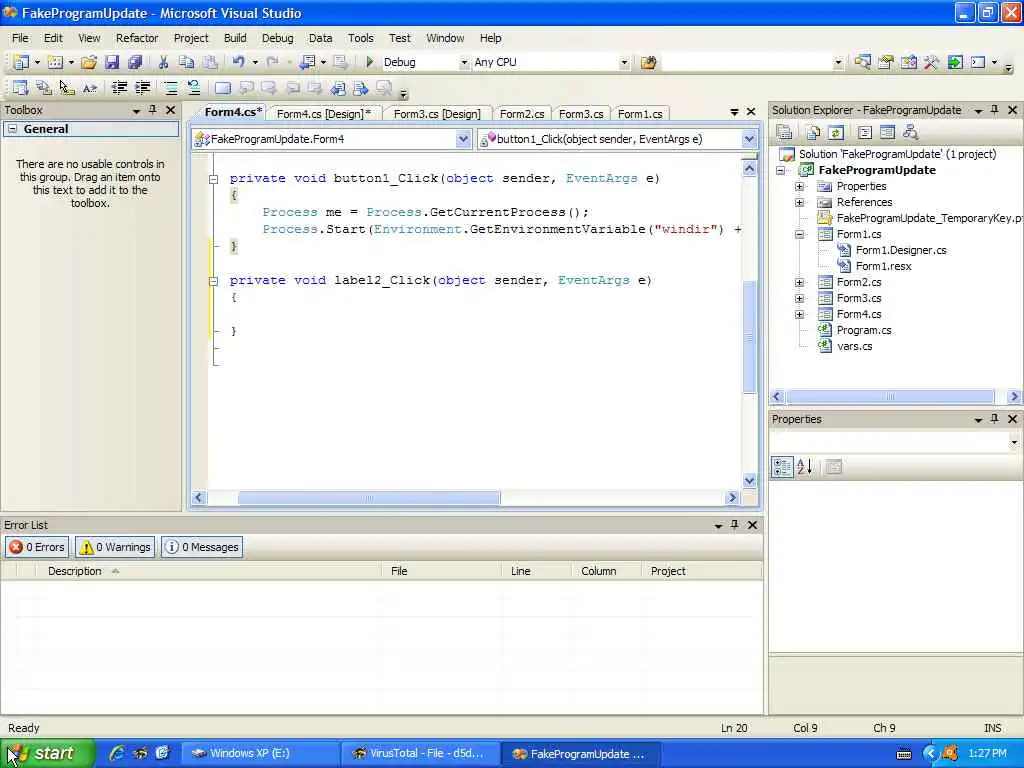The image size is (1024, 768).
Task: Switch Properties panel to Categorized view
Action: 782,467
